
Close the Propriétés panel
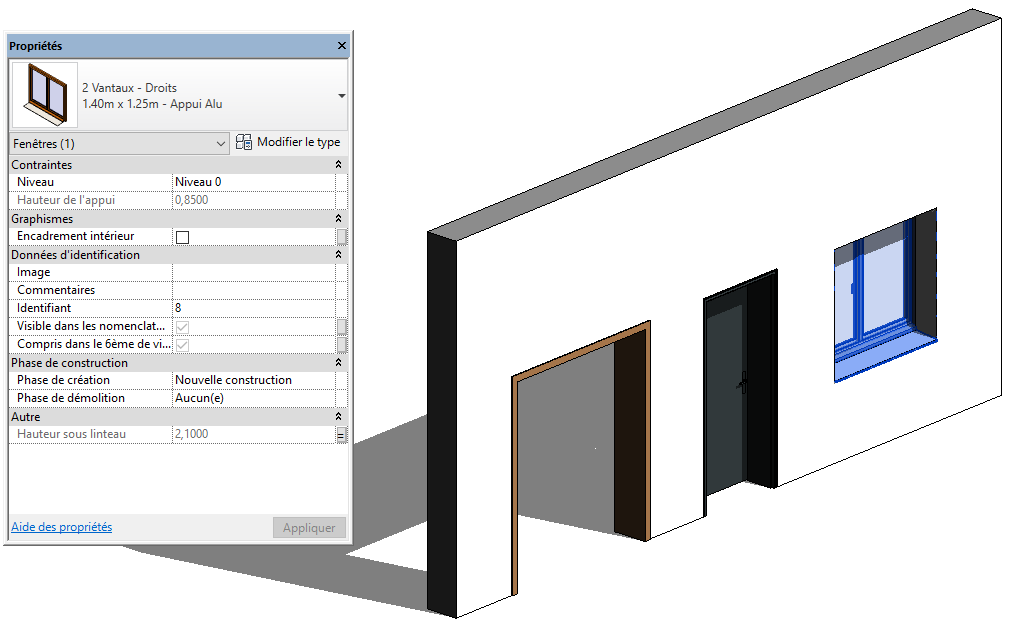click(x=341, y=46)
